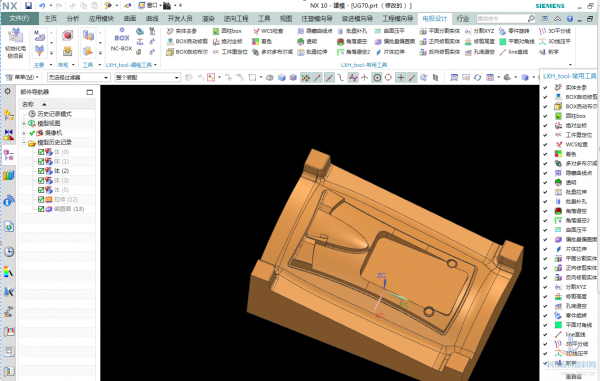Toggle the checkbox for 偏置面 (13)
The height and width of the screenshot is (381, 600).
point(41,209)
